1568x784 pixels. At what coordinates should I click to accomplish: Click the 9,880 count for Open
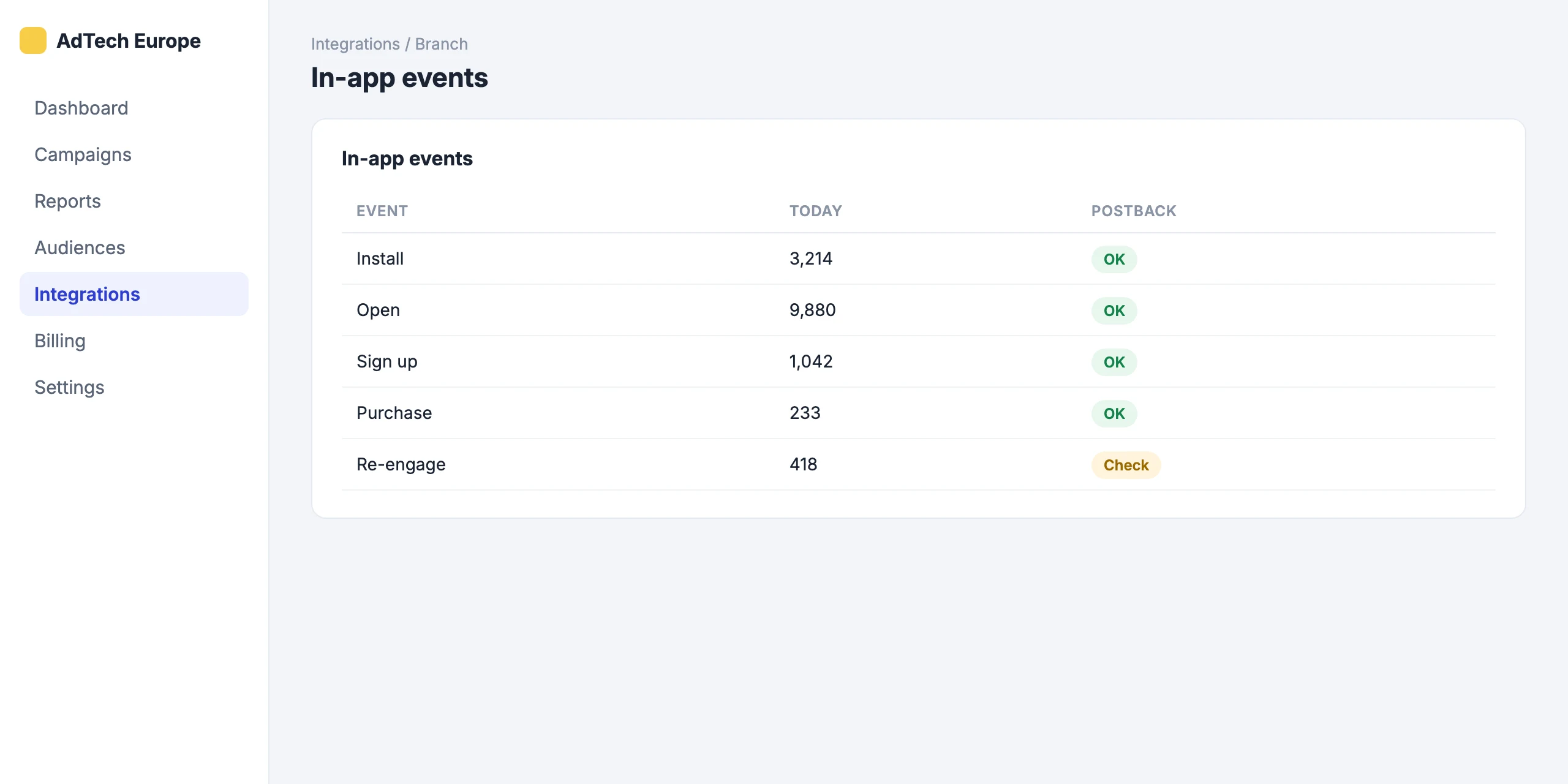pos(813,310)
